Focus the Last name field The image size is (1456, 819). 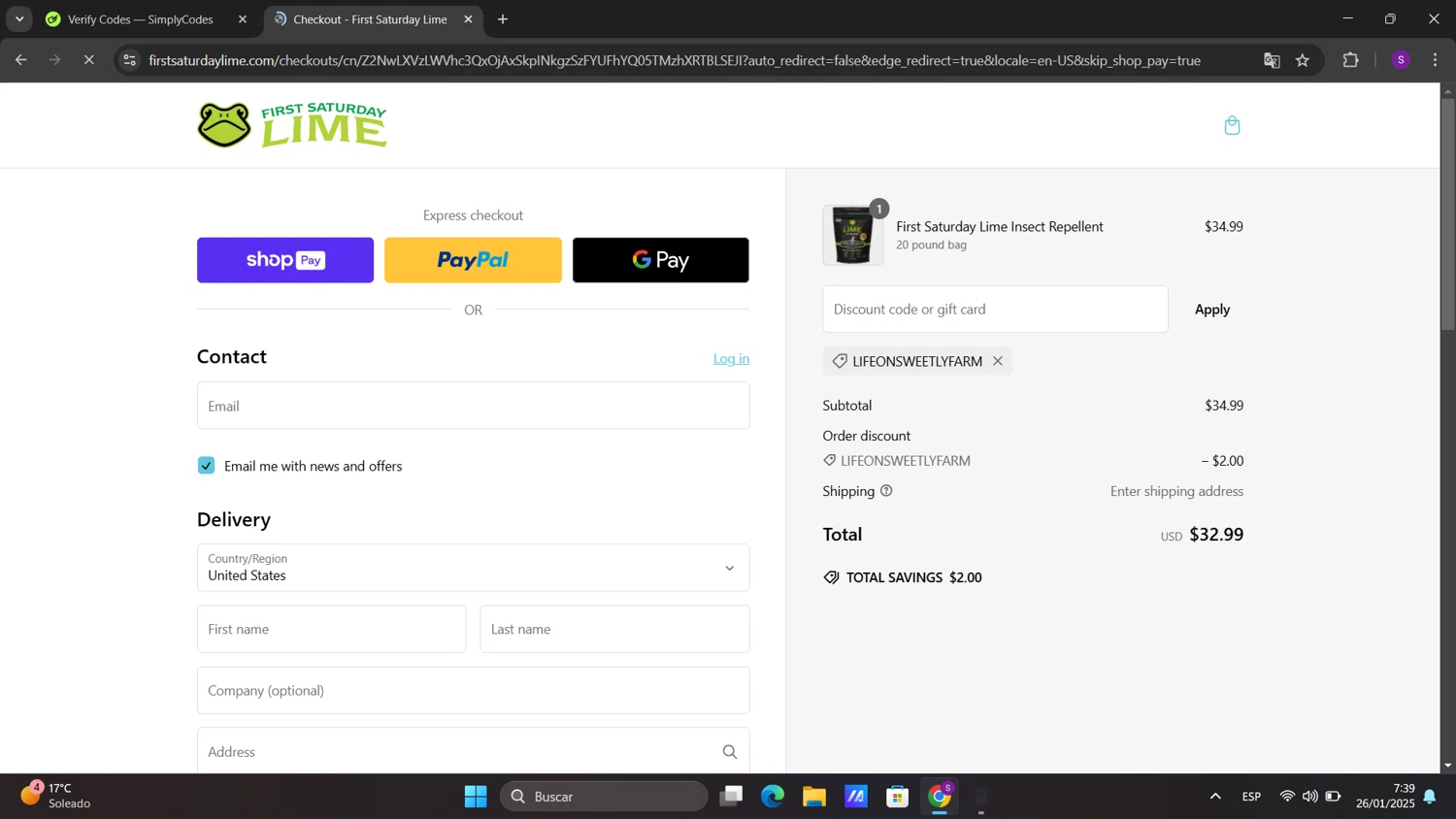[x=614, y=629]
